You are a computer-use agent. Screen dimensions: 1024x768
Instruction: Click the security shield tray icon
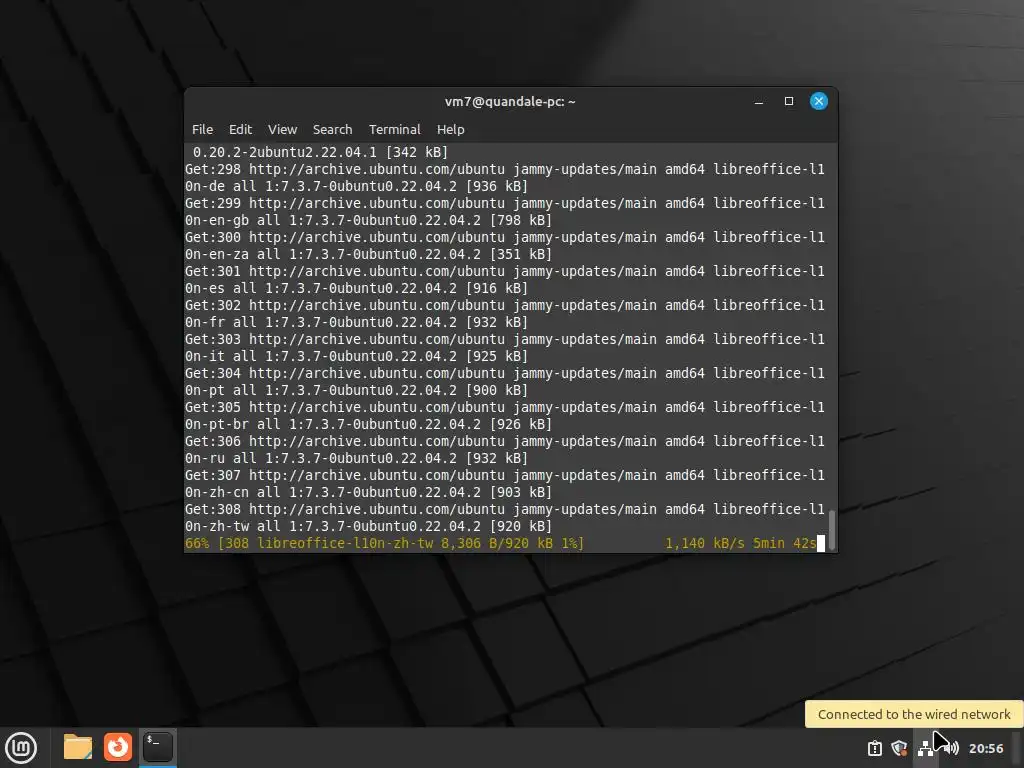pyautogui.click(x=899, y=748)
